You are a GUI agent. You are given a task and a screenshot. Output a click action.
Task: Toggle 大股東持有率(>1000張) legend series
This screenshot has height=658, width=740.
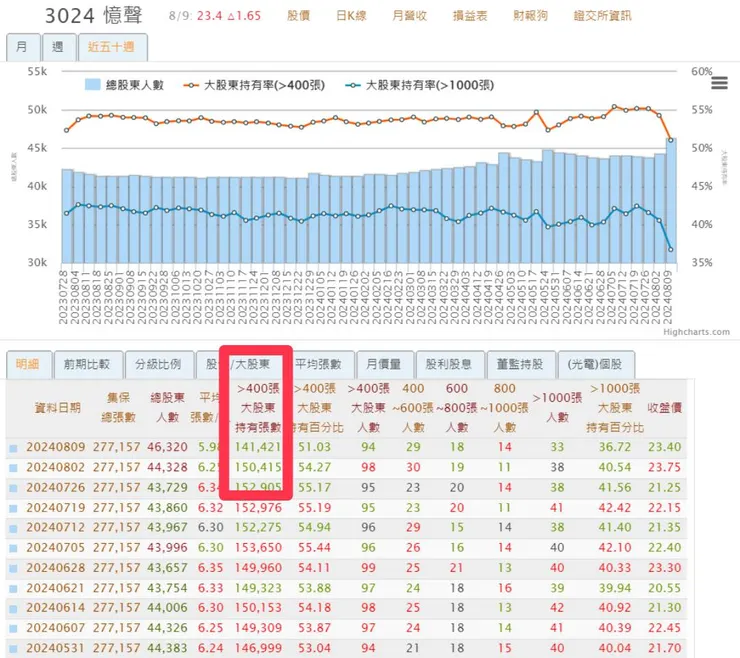(420, 85)
